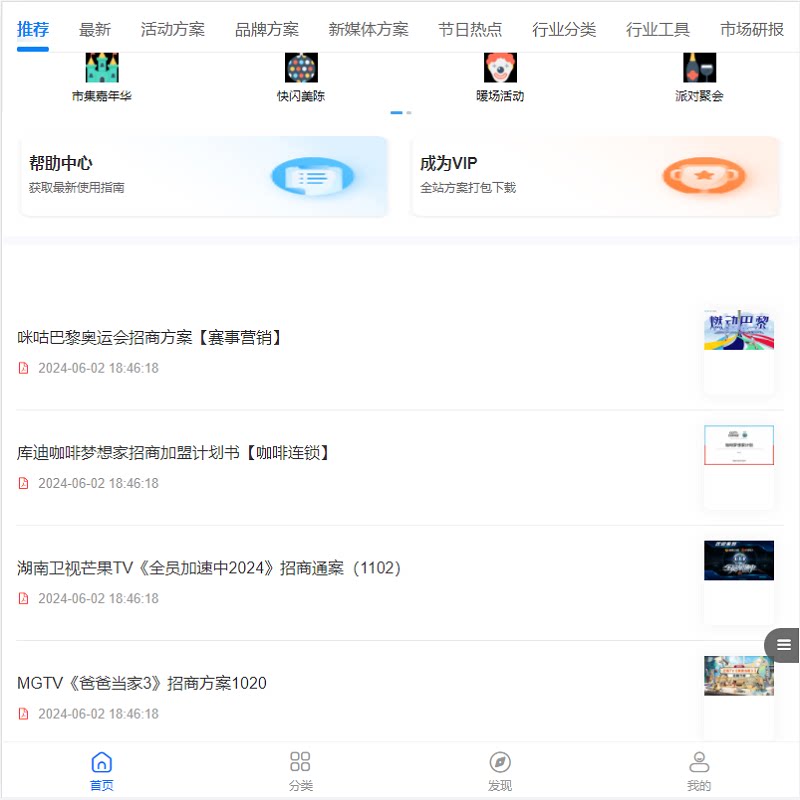The height and width of the screenshot is (800, 800).
Task: Click the 获取最新使用指南 subtitle
Action: [77, 188]
